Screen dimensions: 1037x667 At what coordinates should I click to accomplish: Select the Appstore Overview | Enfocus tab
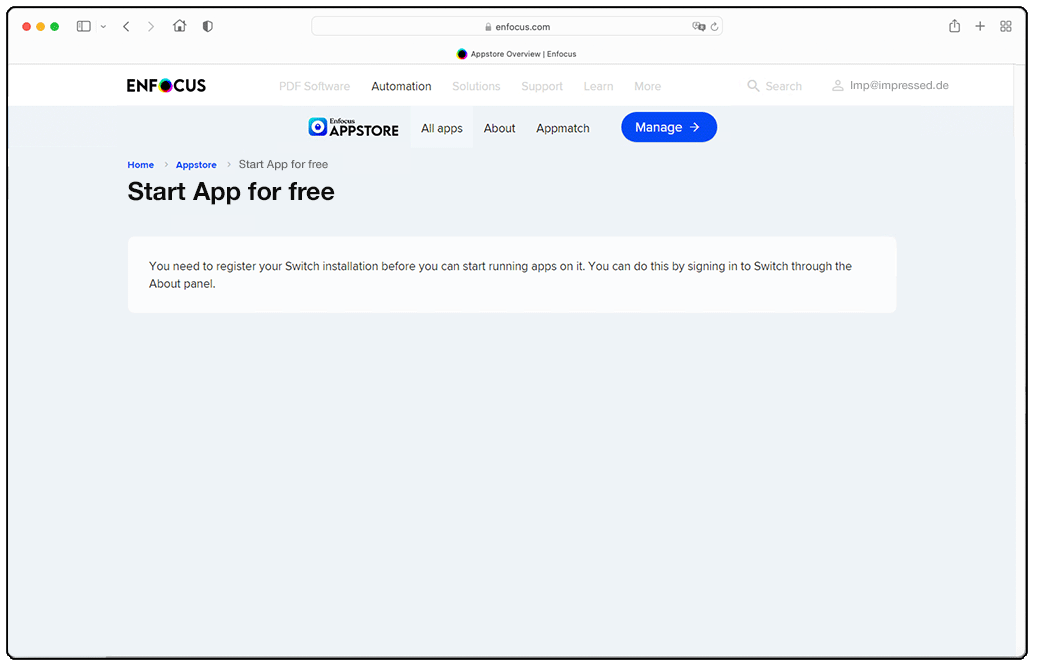click(x=517, y=54)
